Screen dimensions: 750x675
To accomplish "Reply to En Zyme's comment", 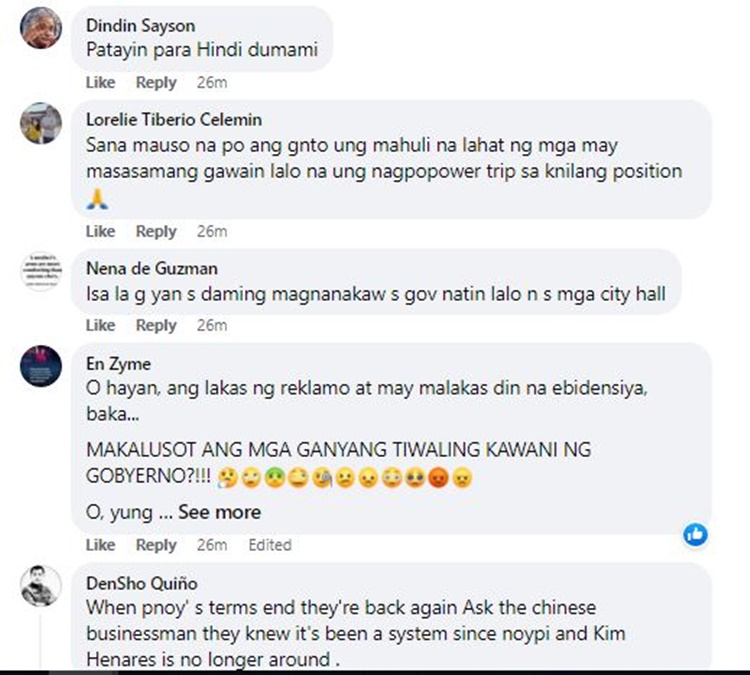I will (x=156, y=544).
